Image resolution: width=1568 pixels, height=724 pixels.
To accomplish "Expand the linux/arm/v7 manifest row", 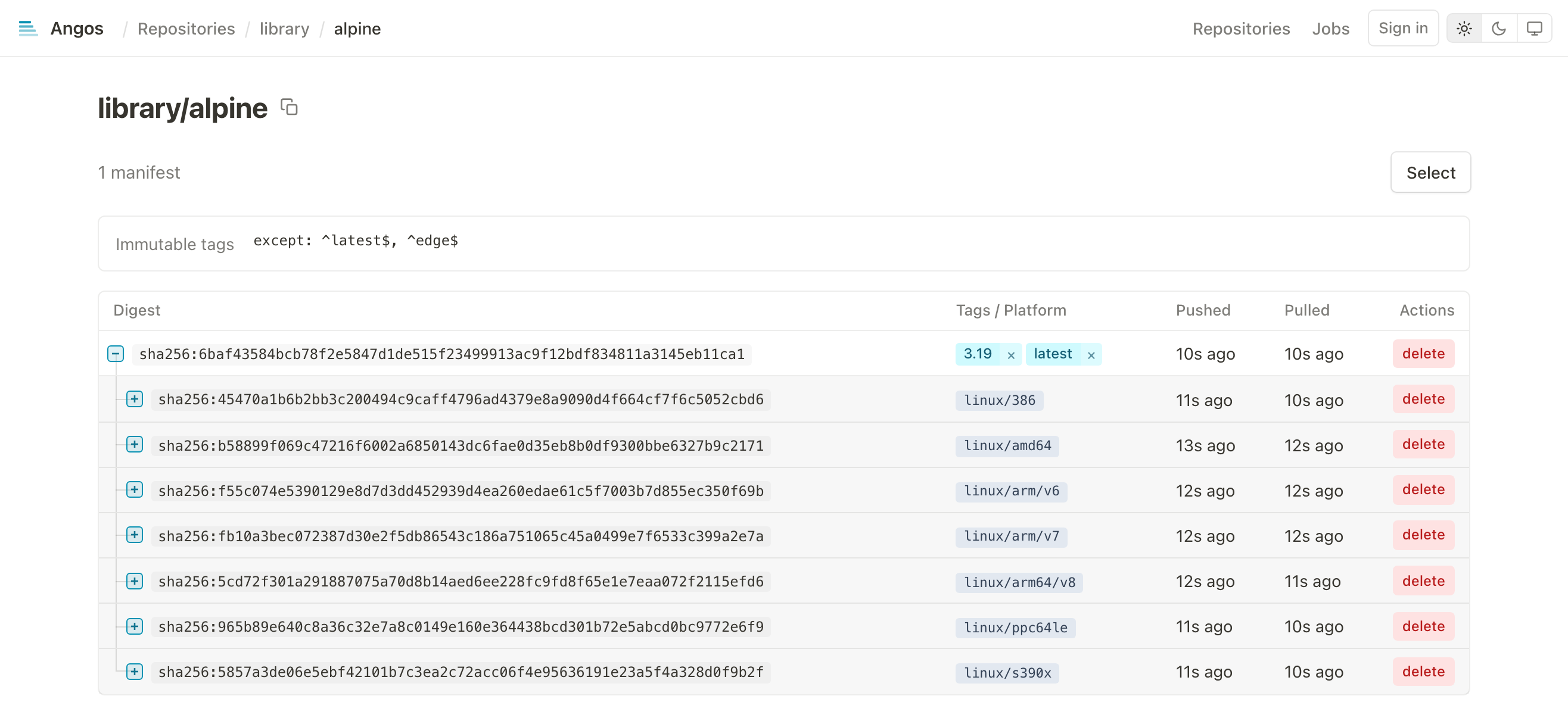I will click(x=135, y=535).
